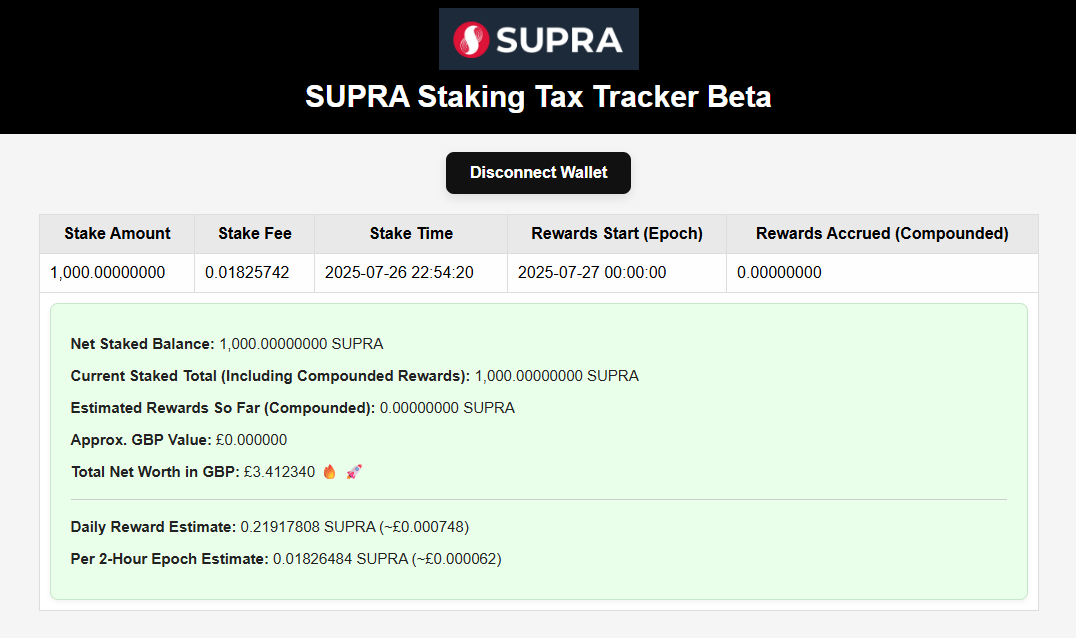
Task: Click the Stake Time column header
Action: [411, 234]
